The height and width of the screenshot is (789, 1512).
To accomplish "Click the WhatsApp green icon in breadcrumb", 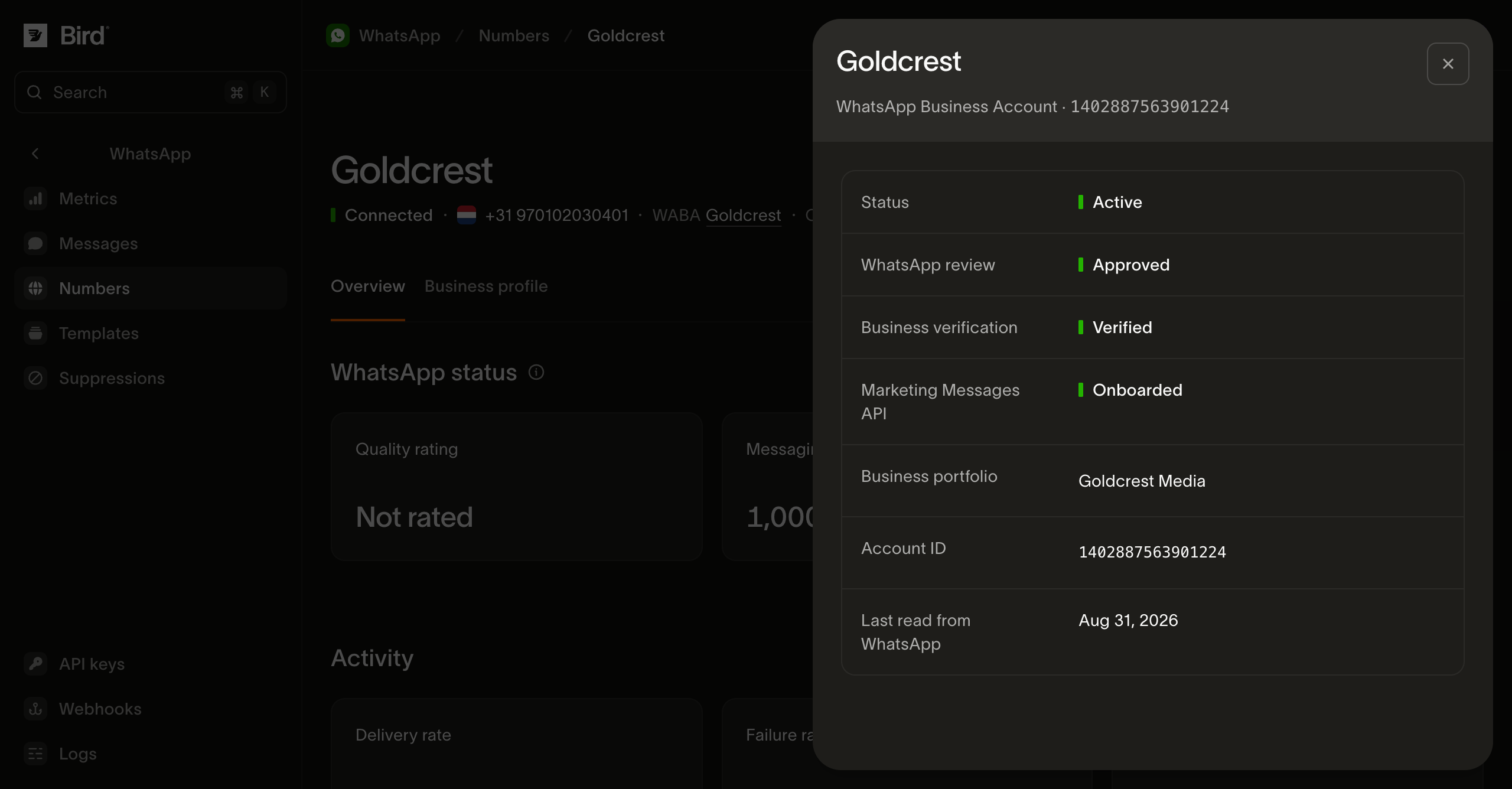I will coord(338,35).
